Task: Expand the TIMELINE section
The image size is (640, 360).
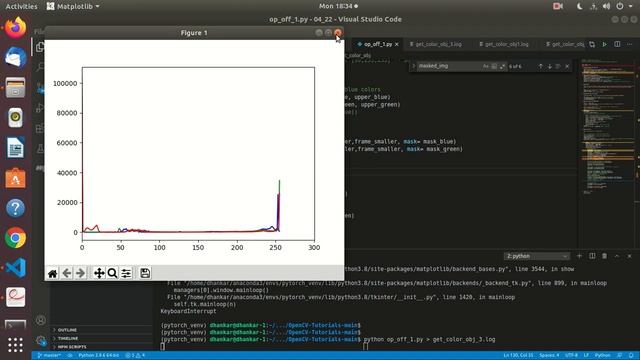Action: tap(102, 338)
